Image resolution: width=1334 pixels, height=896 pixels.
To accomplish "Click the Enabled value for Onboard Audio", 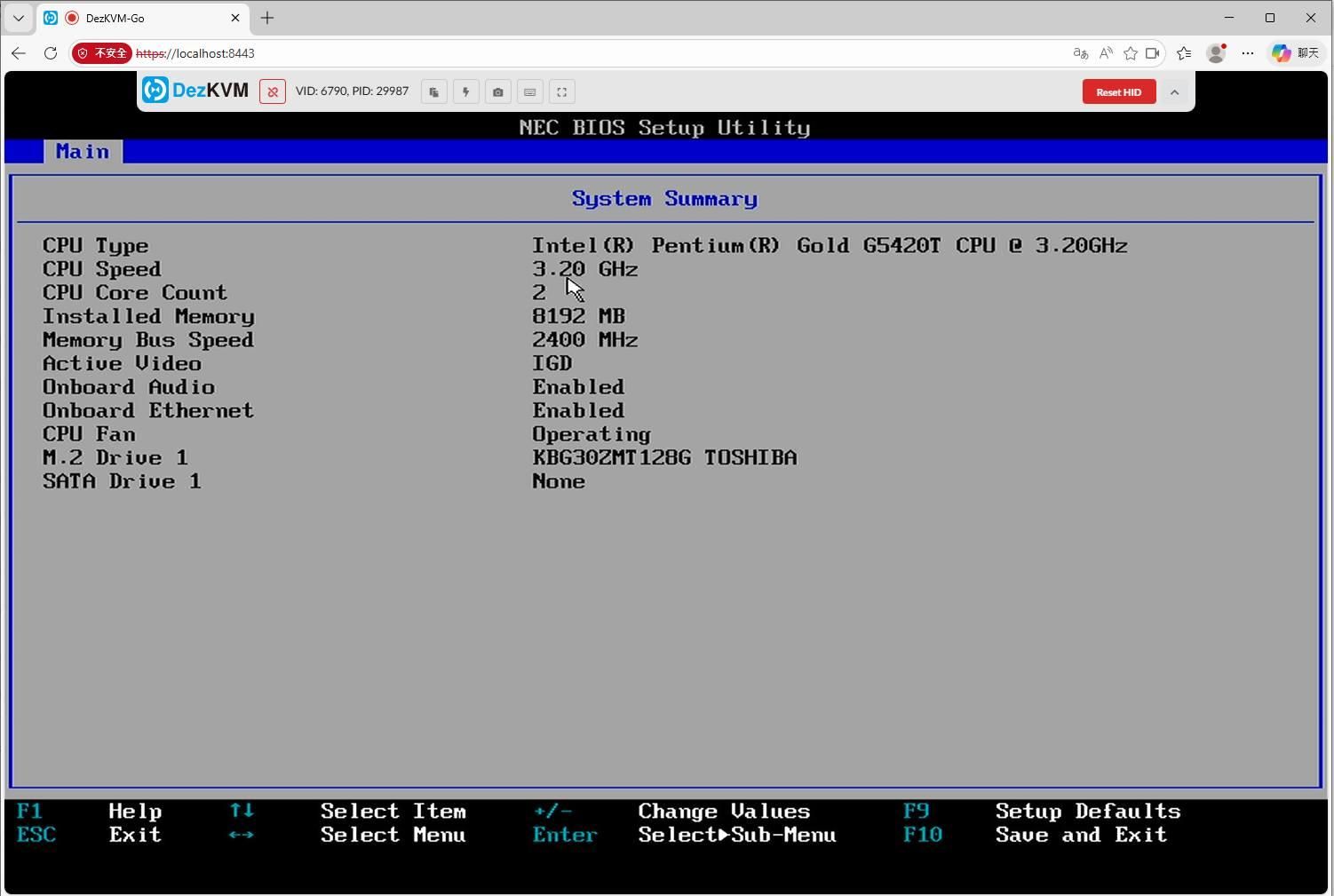I will [x=578, y=387].
